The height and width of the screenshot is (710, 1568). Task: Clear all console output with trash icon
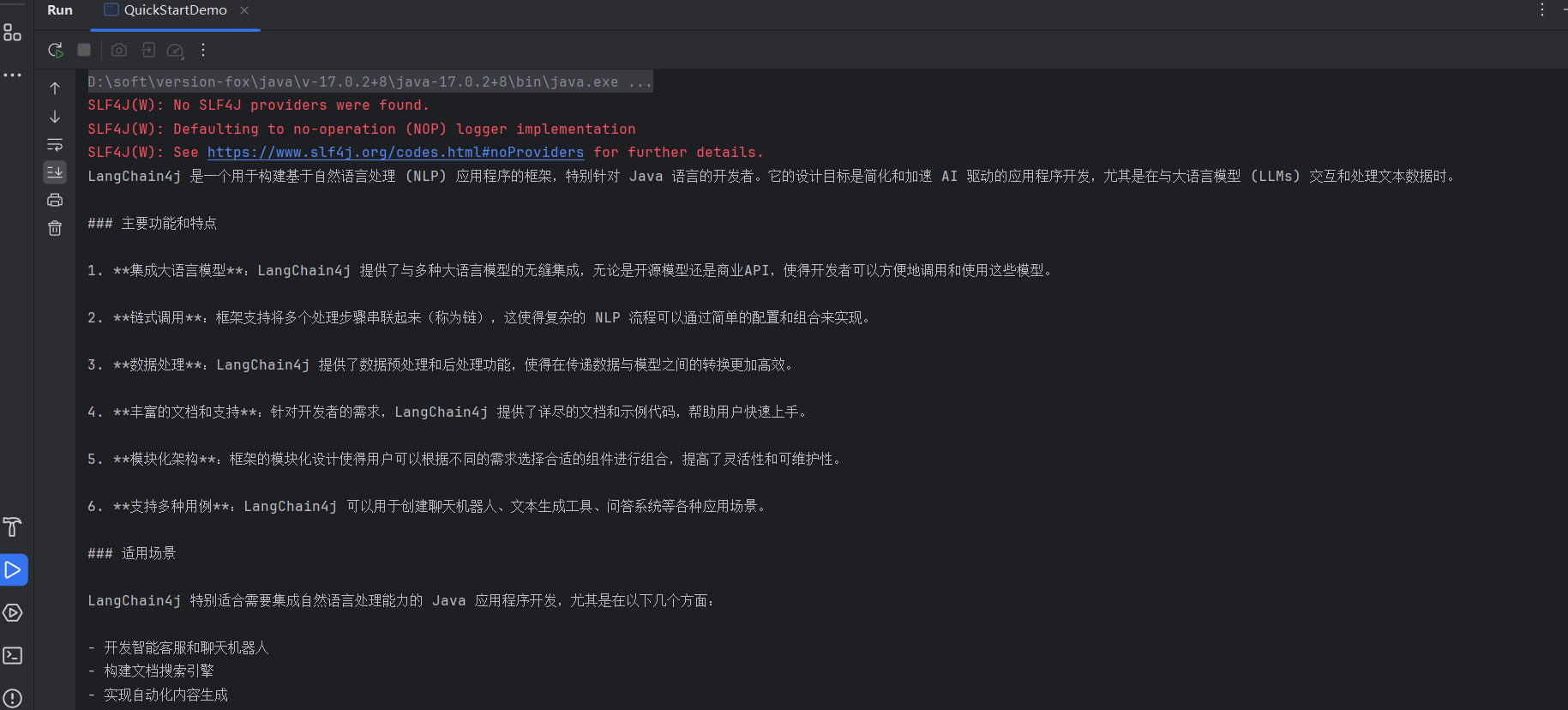coord(55,228)
